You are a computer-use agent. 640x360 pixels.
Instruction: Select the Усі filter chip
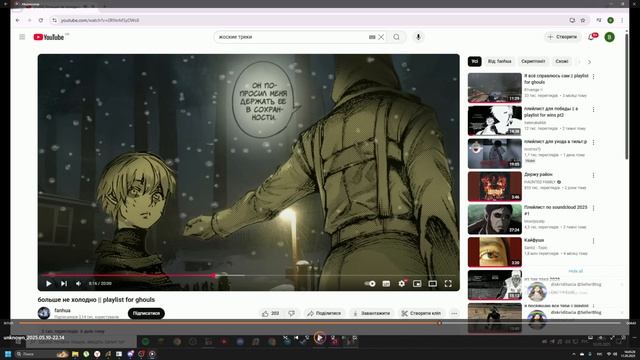(x=475, y=61)
